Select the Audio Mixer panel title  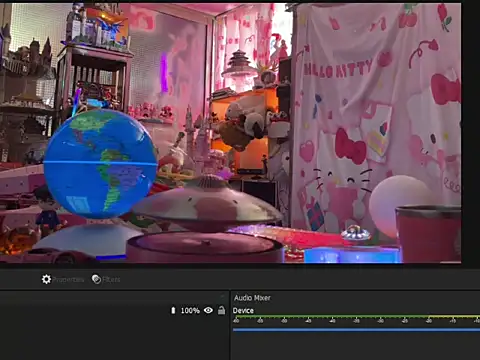[x=252, y=298]
